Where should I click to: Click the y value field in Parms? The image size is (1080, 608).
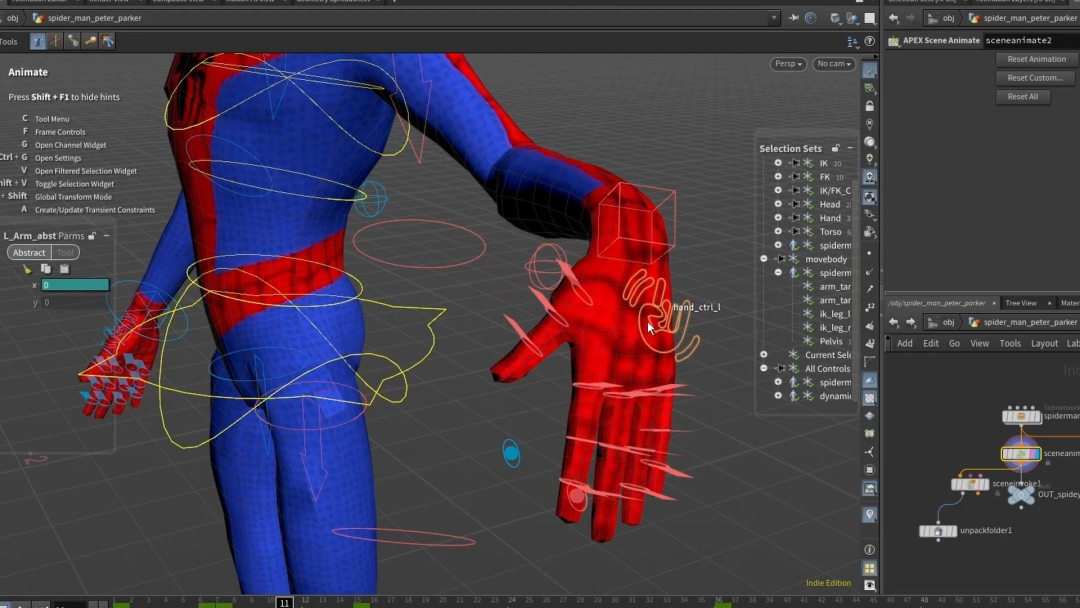[x=75, y=302]
